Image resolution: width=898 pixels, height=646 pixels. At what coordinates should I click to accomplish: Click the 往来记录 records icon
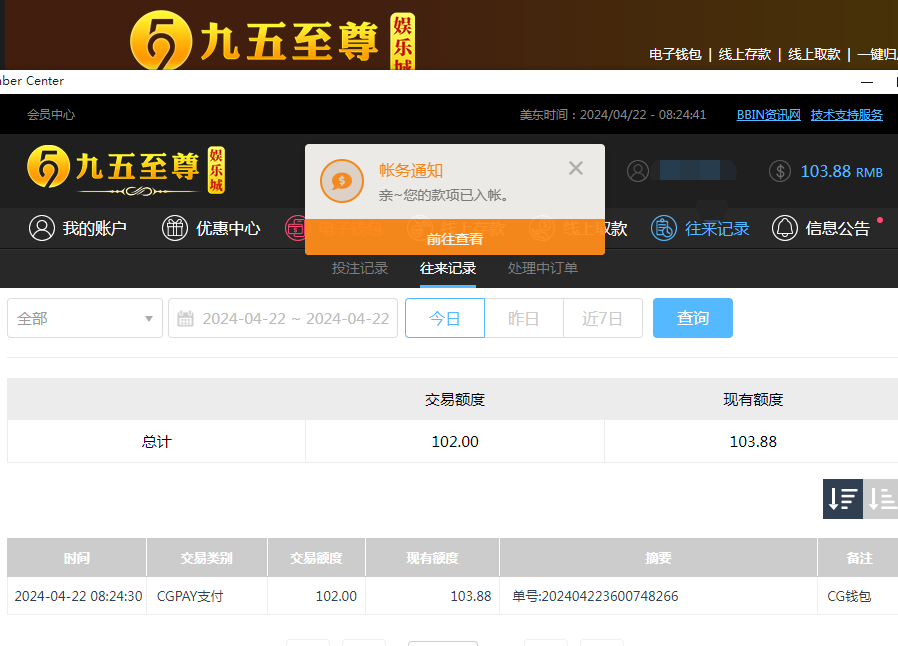point(664,228)
